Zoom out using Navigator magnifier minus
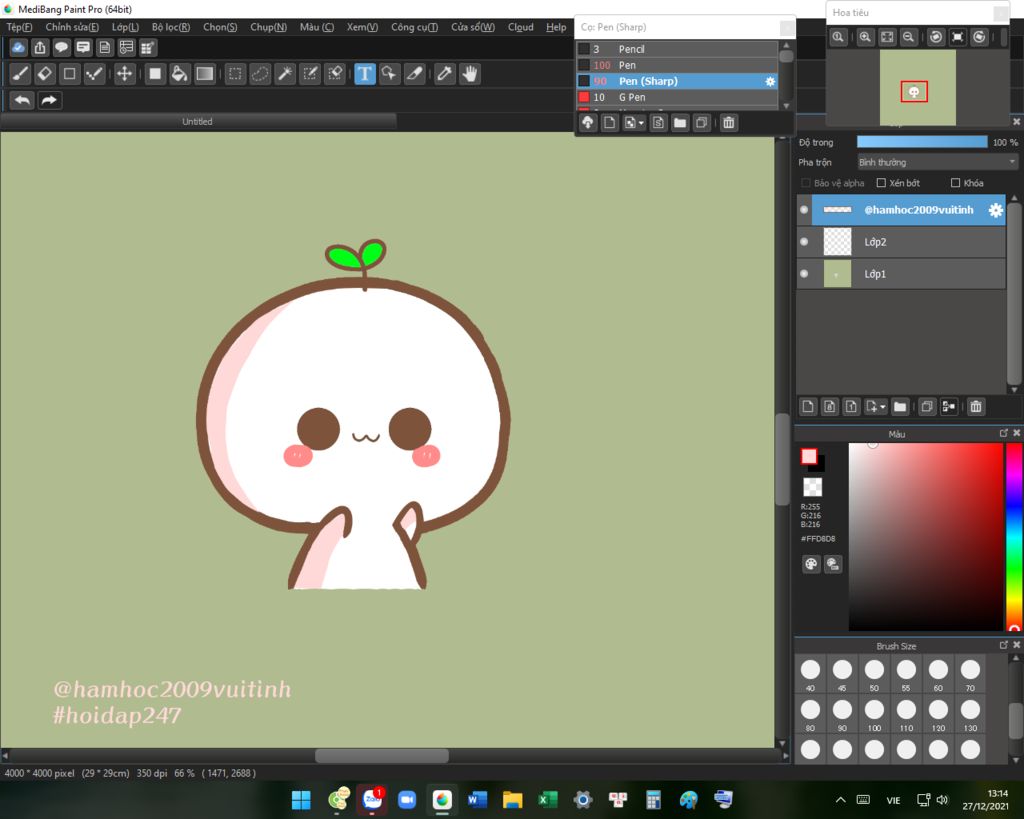The width and height of the screenshot is (1024, 819). tap(908, 37)
